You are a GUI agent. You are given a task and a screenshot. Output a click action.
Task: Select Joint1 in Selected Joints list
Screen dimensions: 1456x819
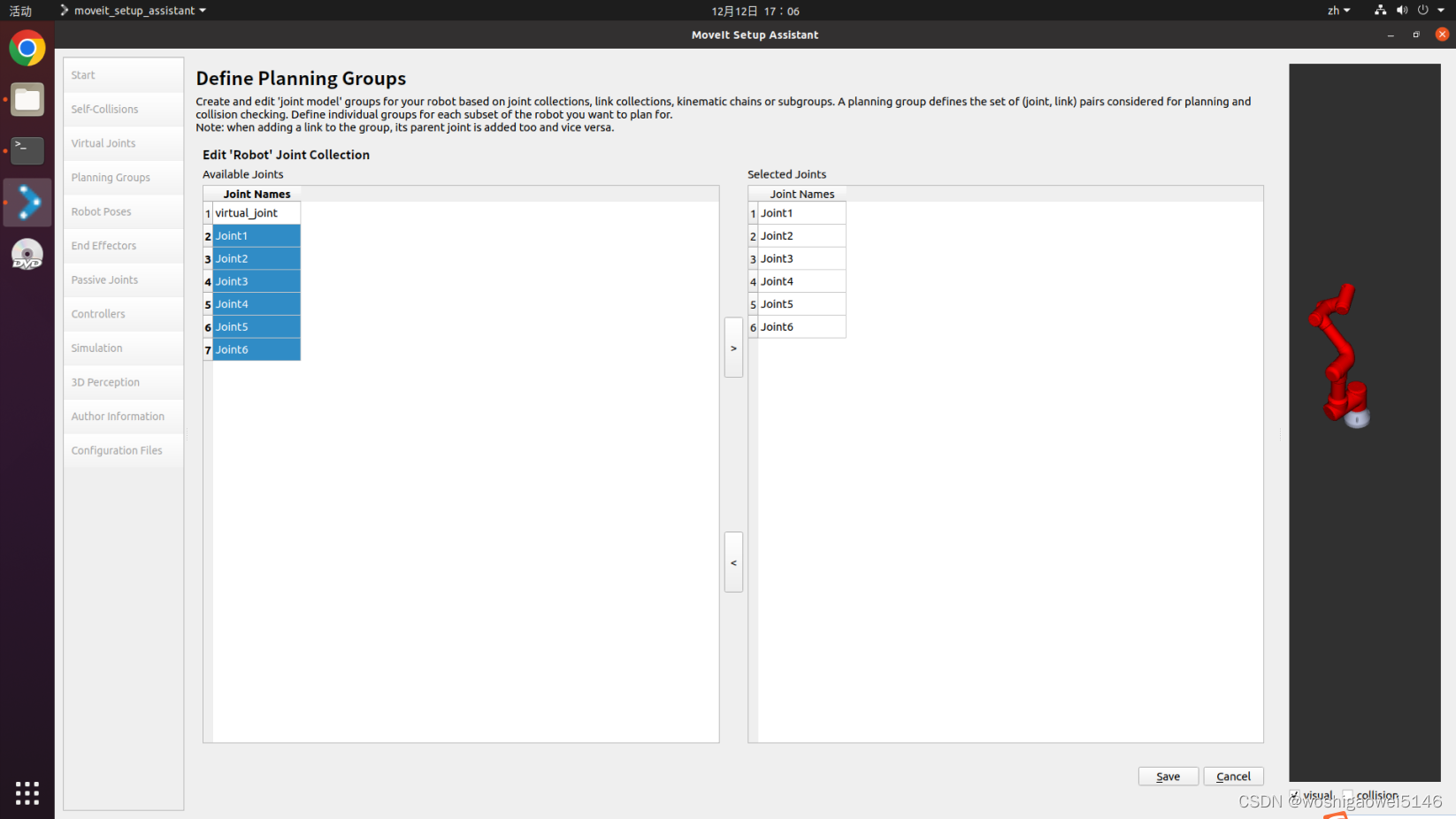pos(801,213)
